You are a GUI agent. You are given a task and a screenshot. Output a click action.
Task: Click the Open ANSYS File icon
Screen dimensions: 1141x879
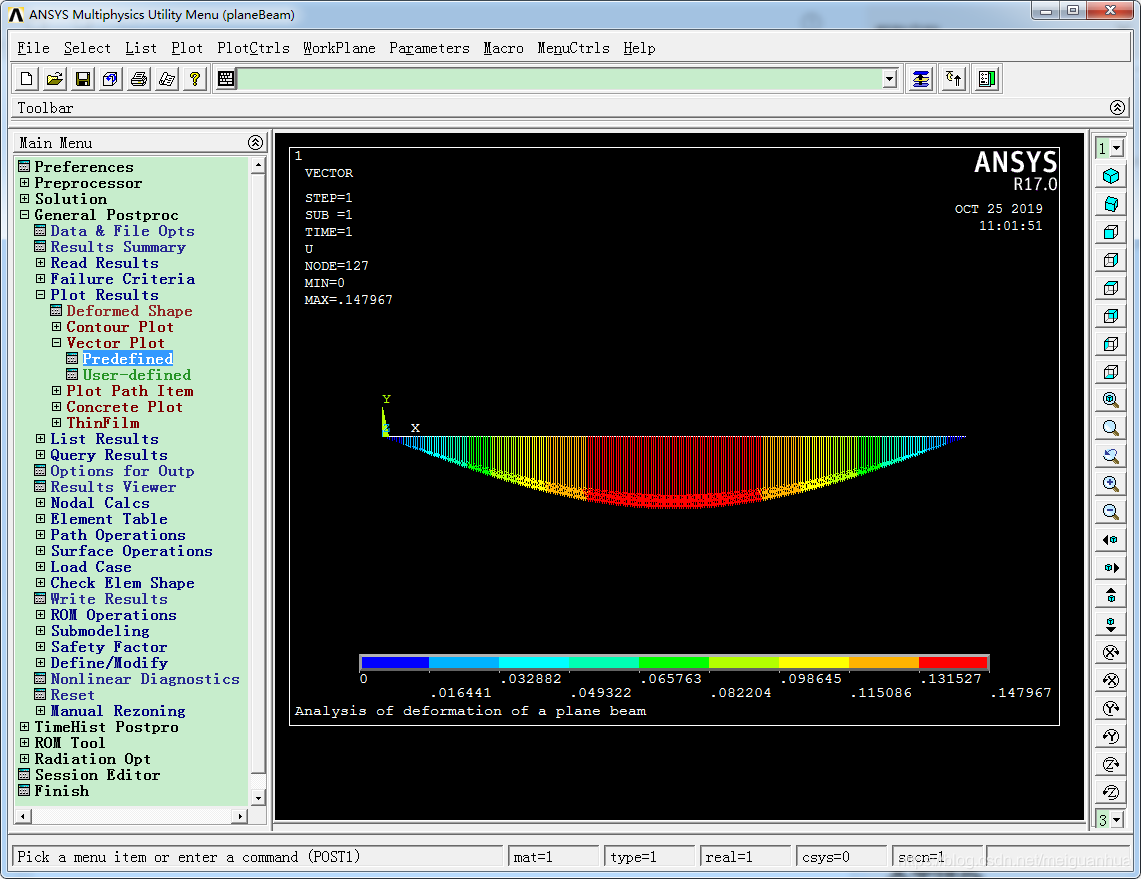[56, 79]
